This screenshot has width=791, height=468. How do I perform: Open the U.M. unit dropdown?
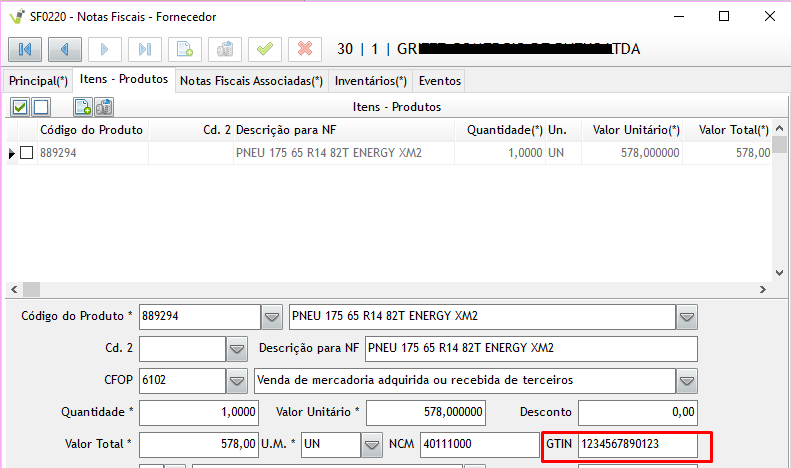[x=372, y=444]
